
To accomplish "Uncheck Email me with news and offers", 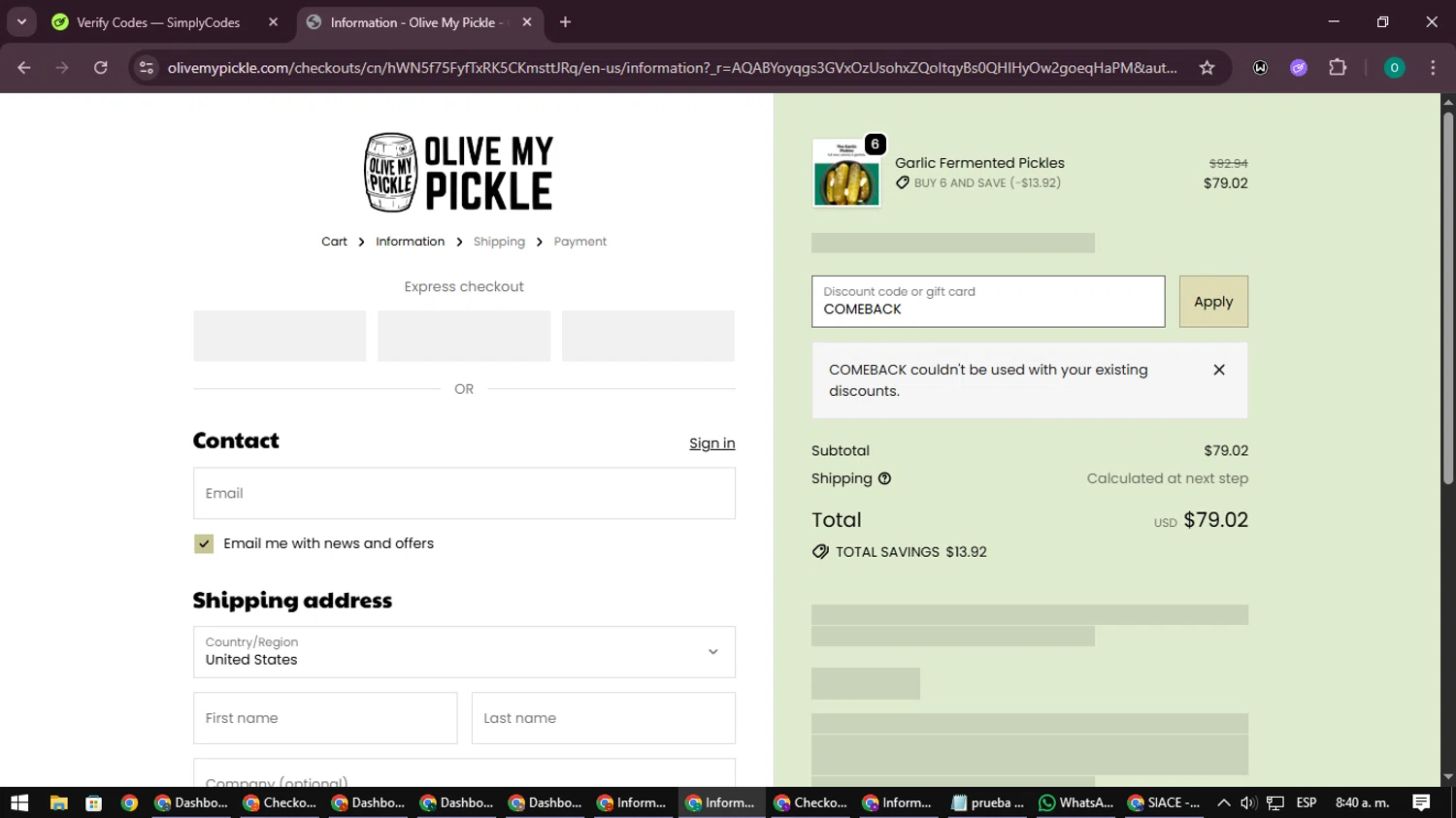I will [x=204, y=544].
